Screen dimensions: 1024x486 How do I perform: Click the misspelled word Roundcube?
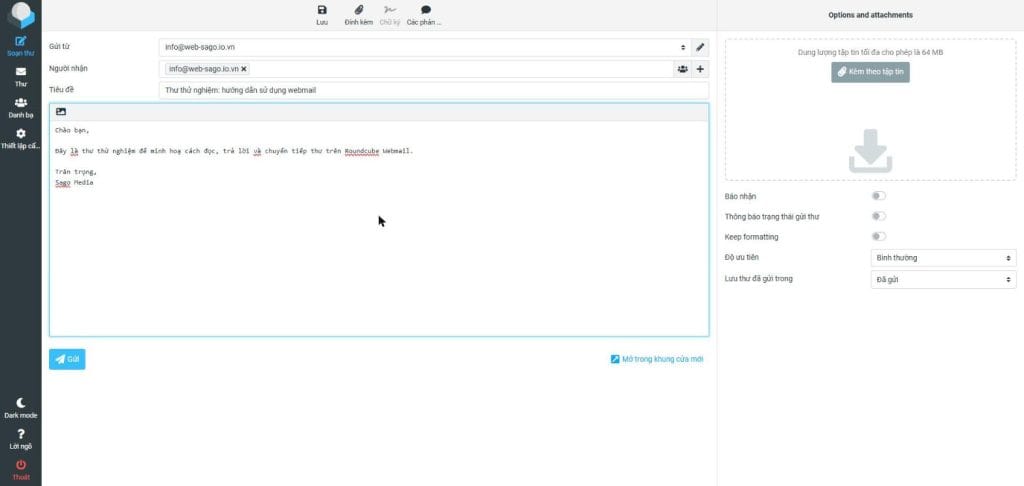coord(362,151)
